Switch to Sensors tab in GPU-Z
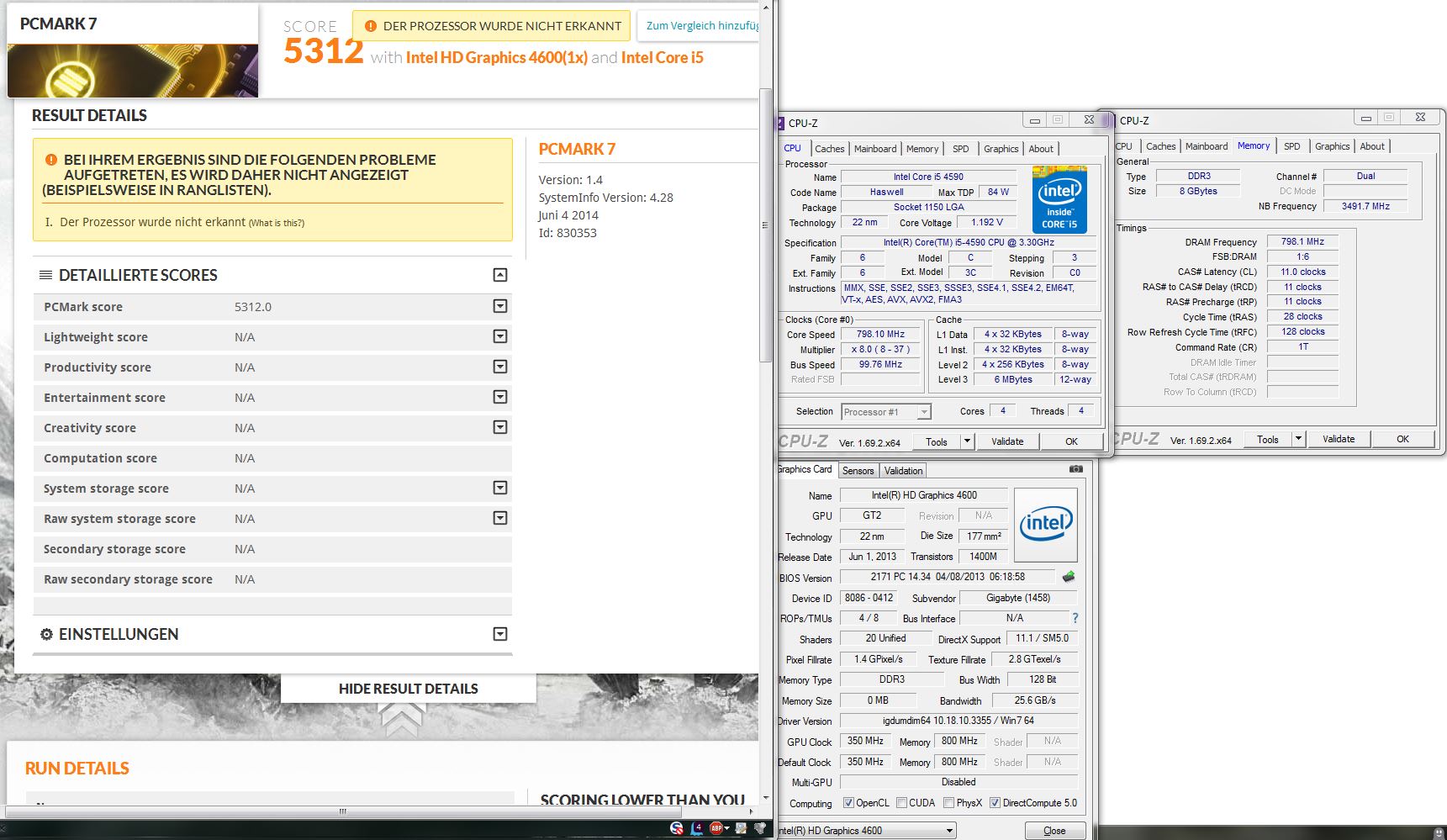This screenshot has height=840, width=1447. (858, 471)
